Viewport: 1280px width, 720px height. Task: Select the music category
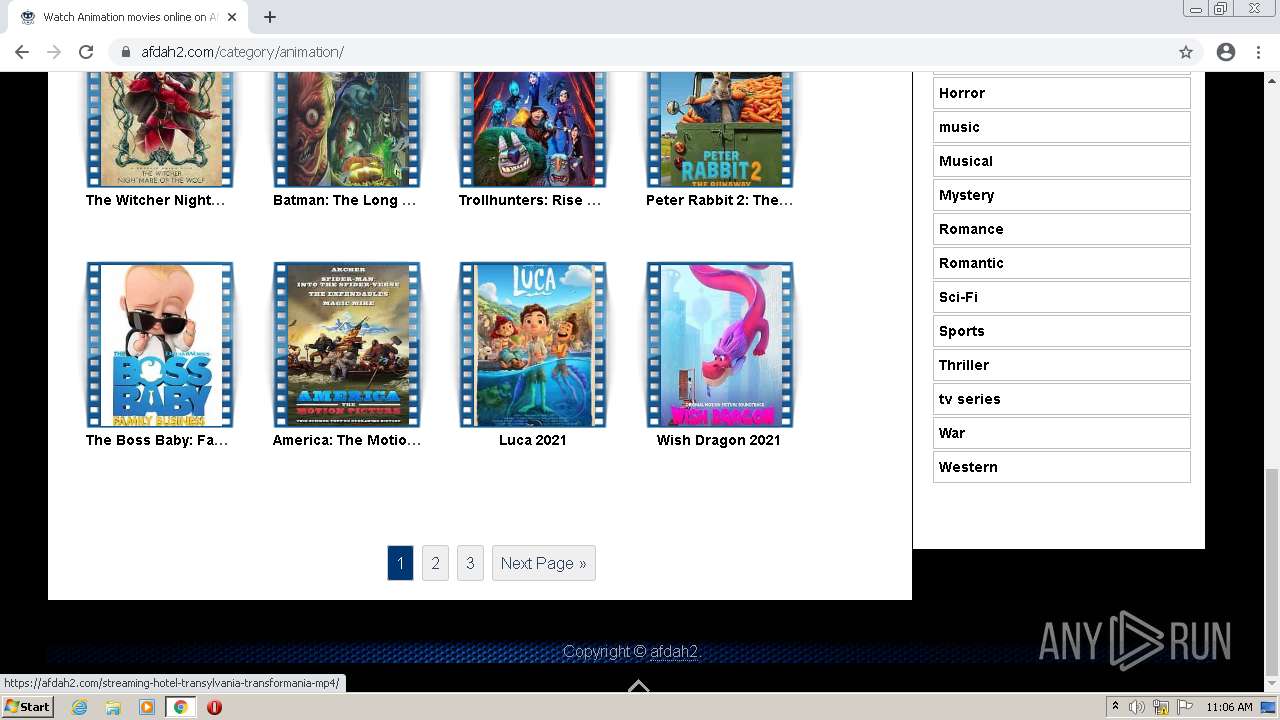[1062, 127]
